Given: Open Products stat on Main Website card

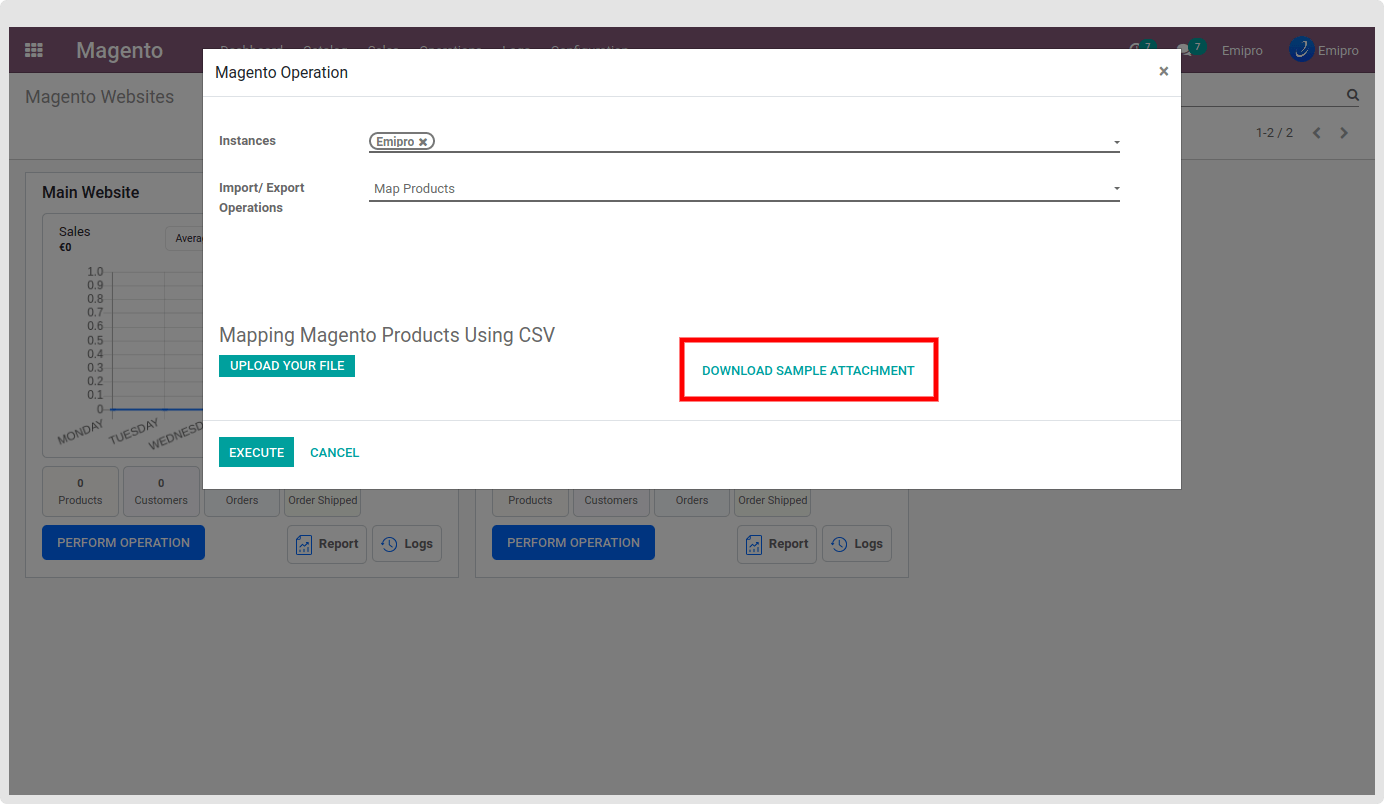Looking at the screenshot, I should click(x=80, y=491).
